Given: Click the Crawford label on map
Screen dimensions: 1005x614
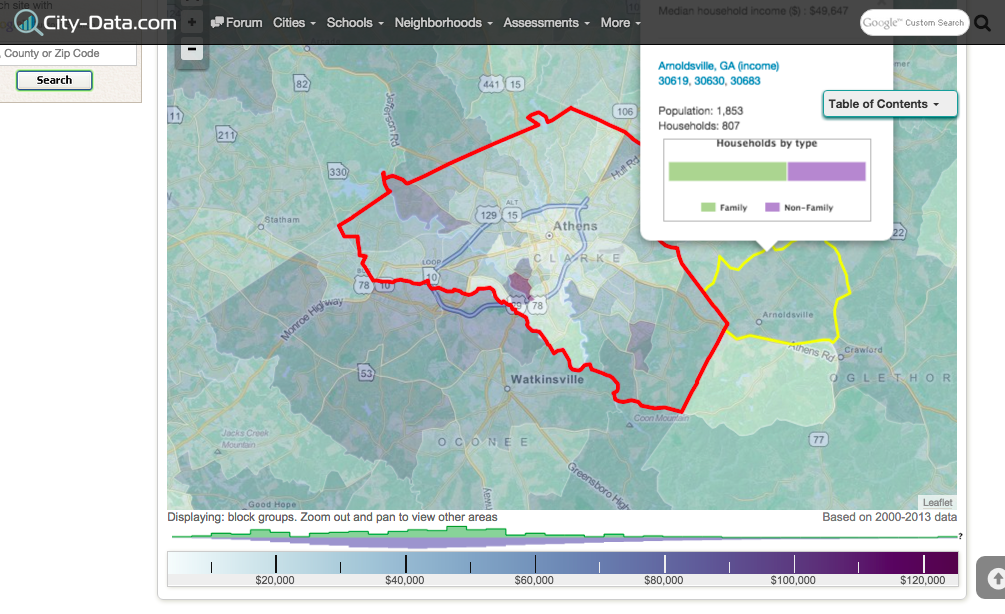Looking at the screenshot, I should (863, 350).
